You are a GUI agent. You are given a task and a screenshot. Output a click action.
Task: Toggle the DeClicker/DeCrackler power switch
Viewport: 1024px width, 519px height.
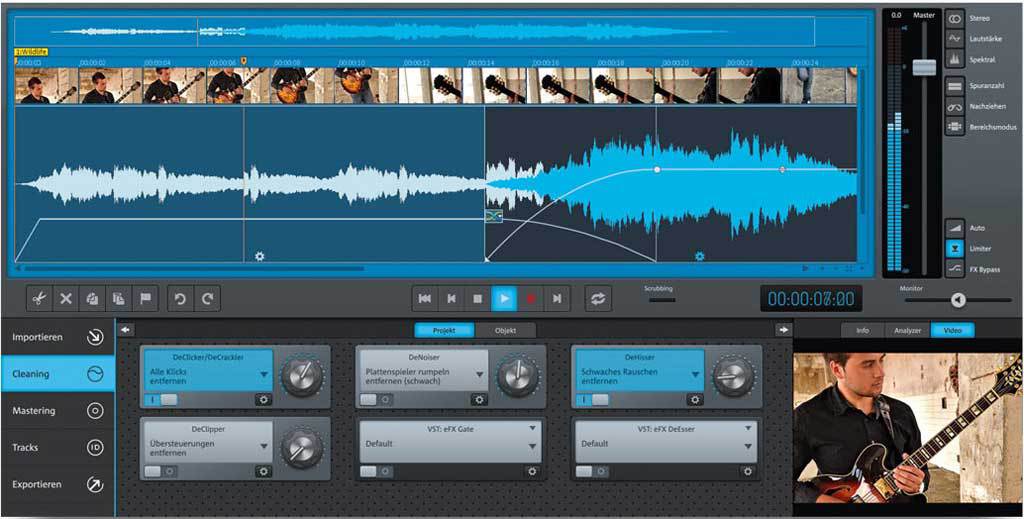tap(161, 400)
